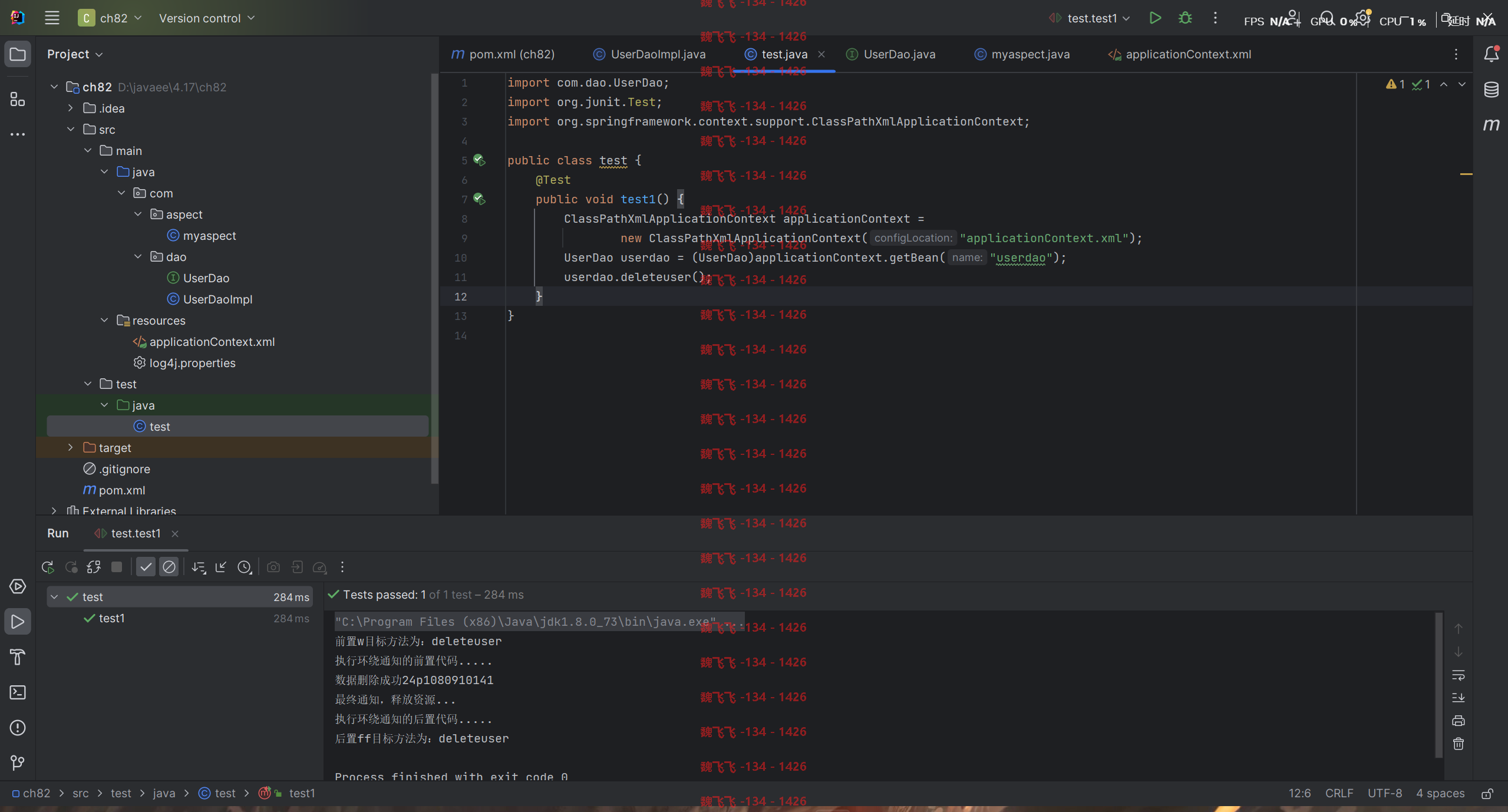Viewport: 1508px width, 812px height.
Task: Open Run tool window more options
Action: pos(342,567)
